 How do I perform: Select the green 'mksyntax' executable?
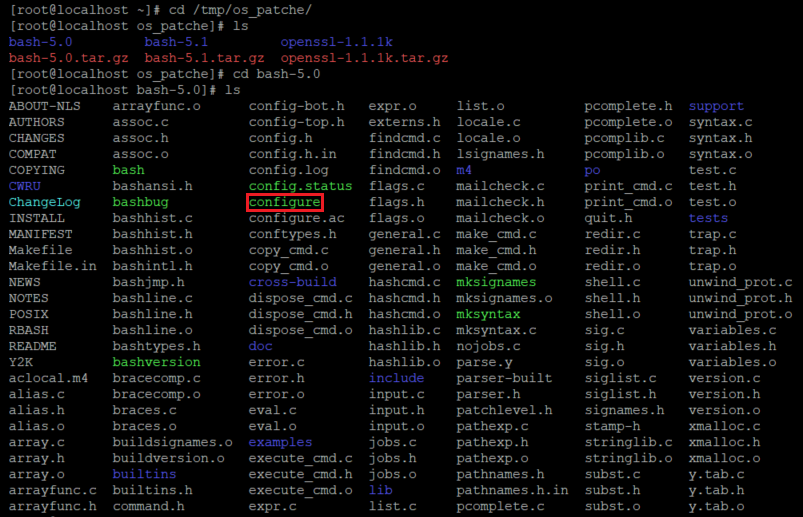click(488, 314)
